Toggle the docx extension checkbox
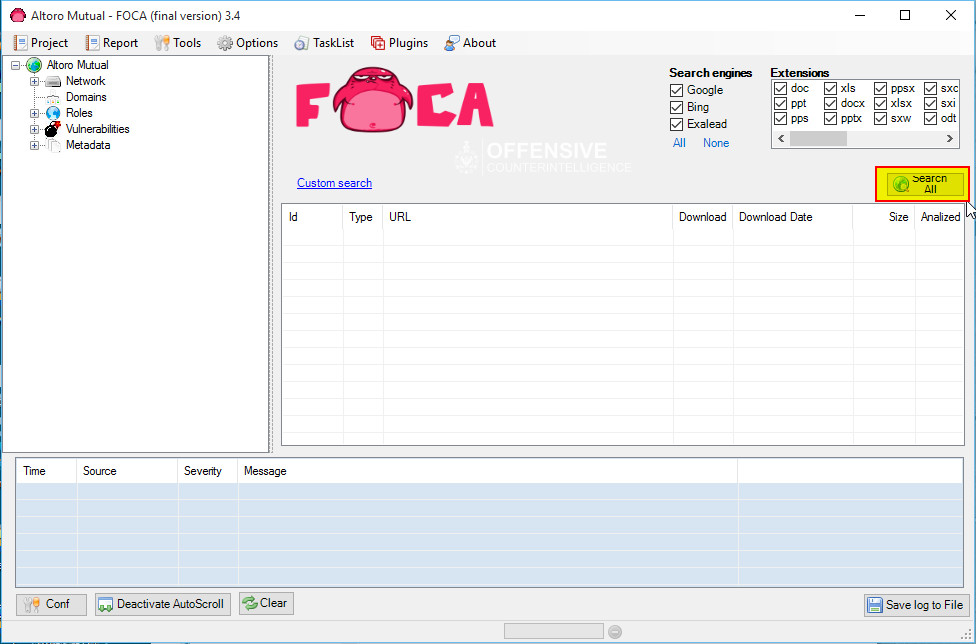The image size is (976, 644). click(830, 103)
